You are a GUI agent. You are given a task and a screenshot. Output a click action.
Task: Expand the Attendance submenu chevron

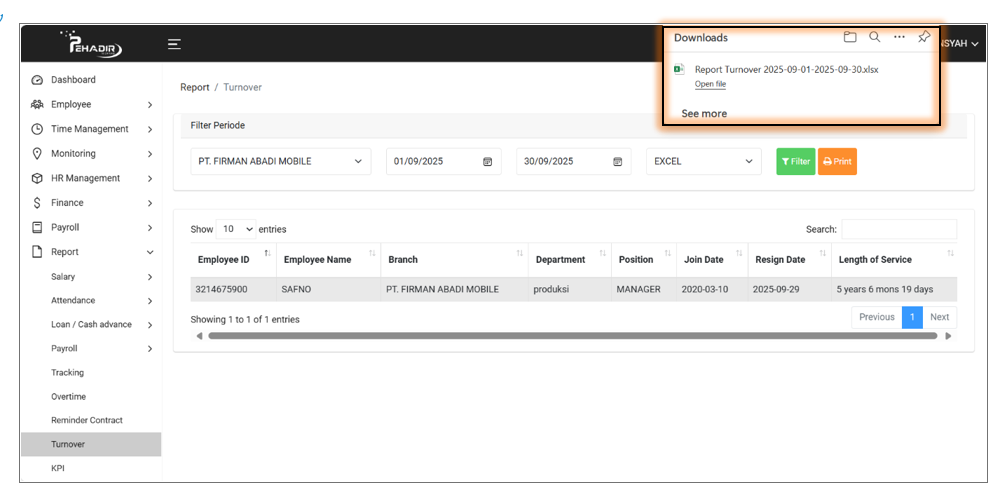pos(150,301)
